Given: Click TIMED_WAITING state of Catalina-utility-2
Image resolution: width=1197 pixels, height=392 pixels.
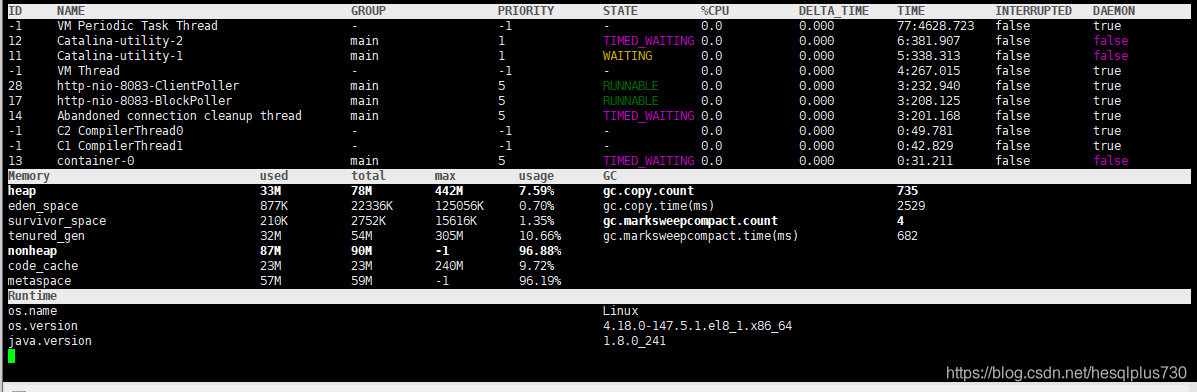Looking at the screenshot, I should click(x=648, y=40).
